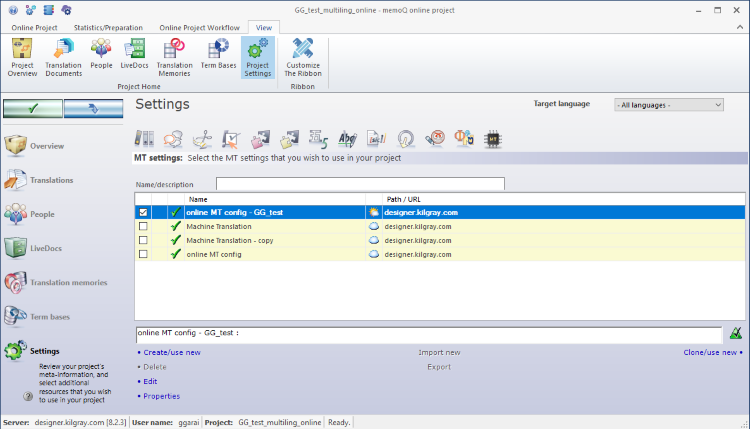Go to People in the sidebar
This screenshot has width=750, height=429.
pyautogui.click(x=30, y=214)
